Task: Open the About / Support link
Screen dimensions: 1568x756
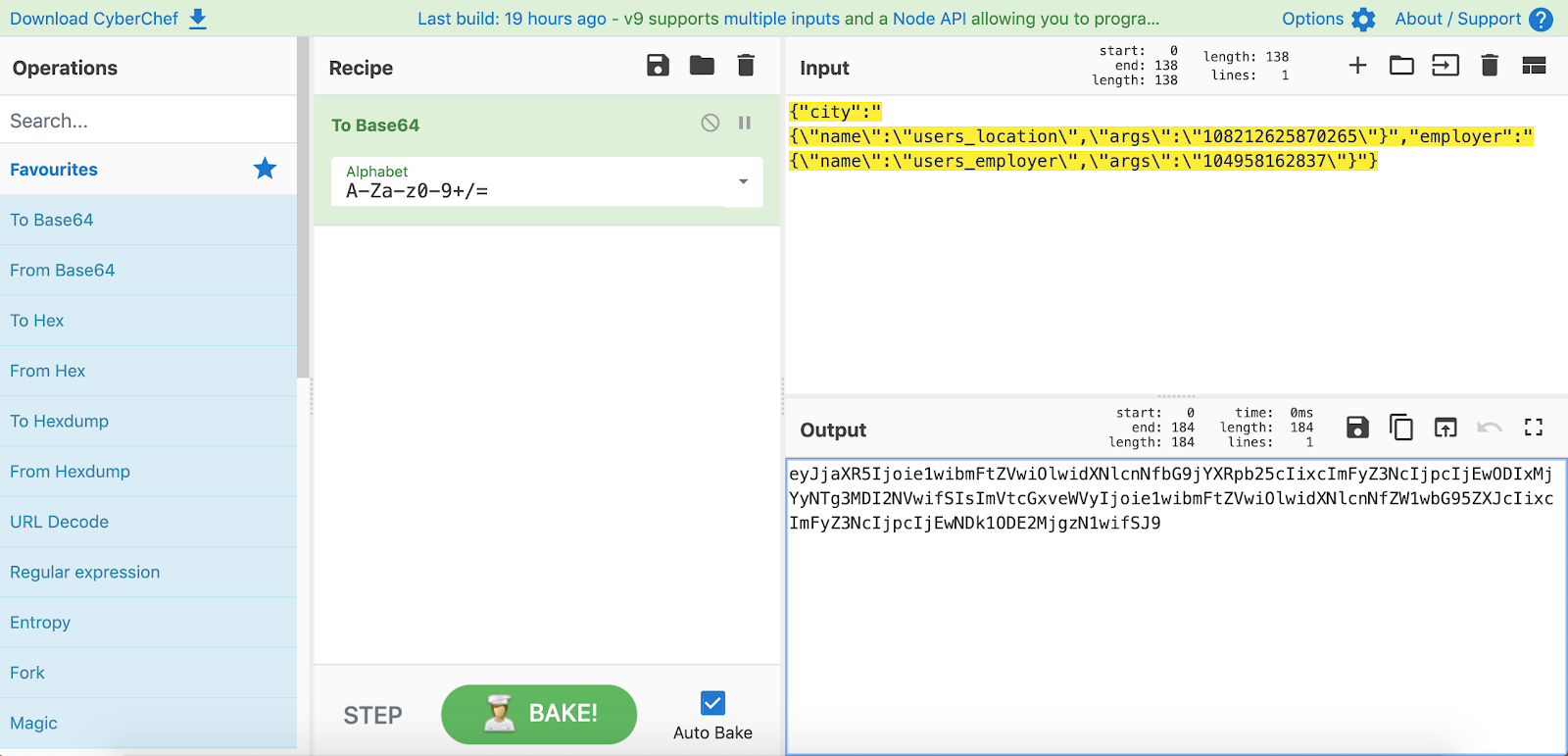Action: [1458, 19]
